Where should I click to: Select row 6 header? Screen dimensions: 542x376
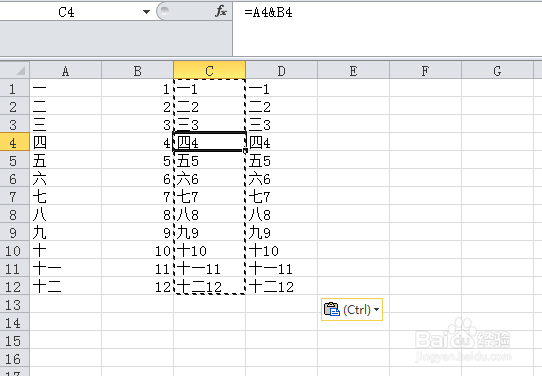click(x=15, y=178)
